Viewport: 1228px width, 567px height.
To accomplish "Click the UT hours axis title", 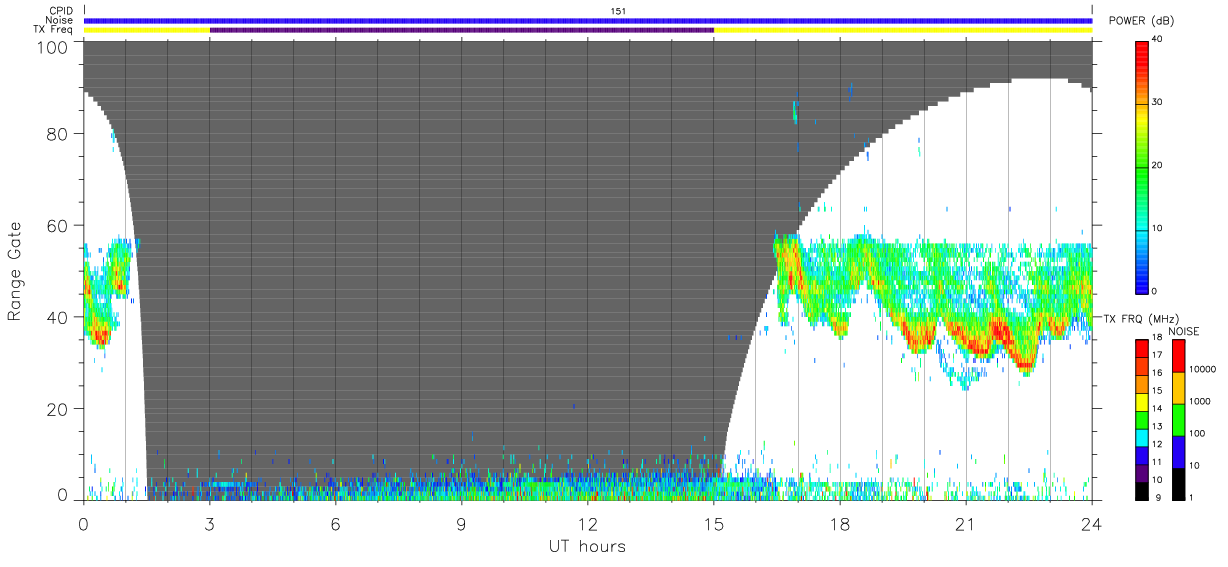I will point(588,546).
